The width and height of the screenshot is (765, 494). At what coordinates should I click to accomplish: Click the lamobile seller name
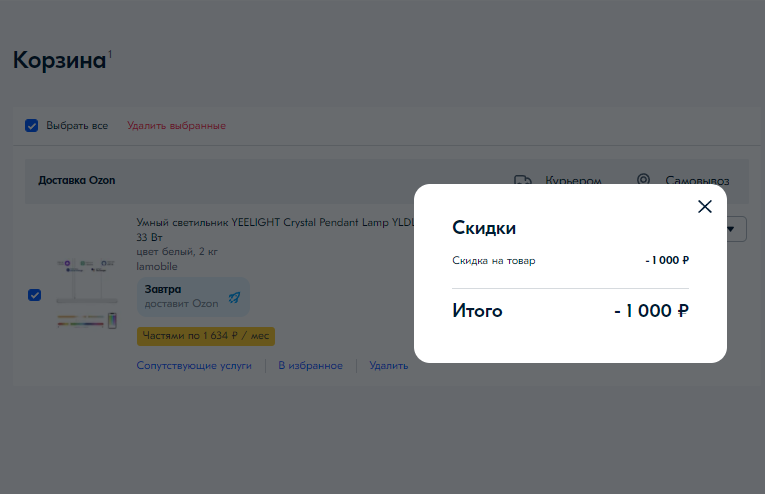158,266
